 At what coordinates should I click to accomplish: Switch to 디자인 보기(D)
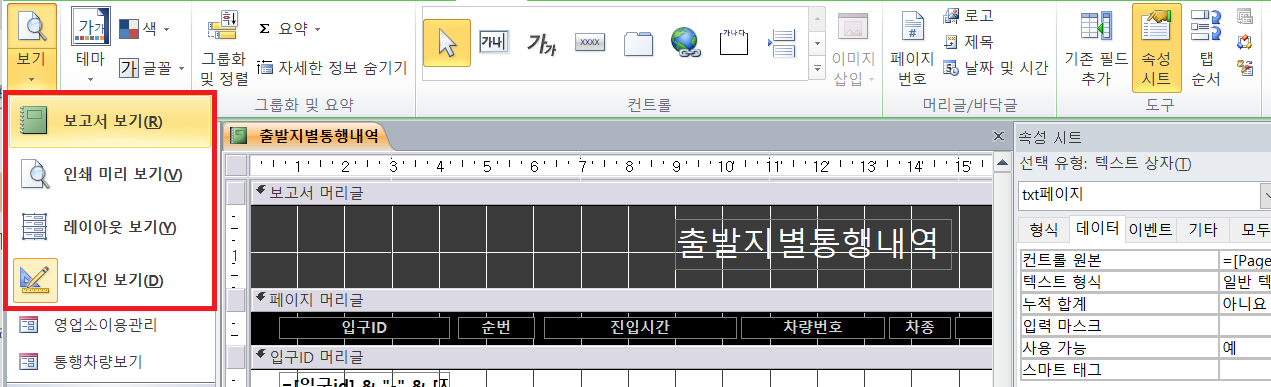point(110,280)
